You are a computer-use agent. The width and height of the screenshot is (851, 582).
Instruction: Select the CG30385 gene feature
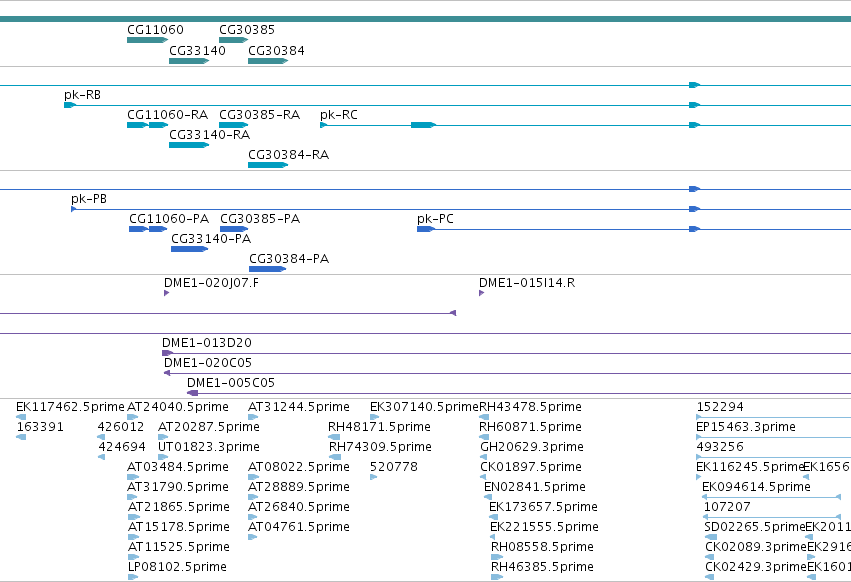[233, 40]
